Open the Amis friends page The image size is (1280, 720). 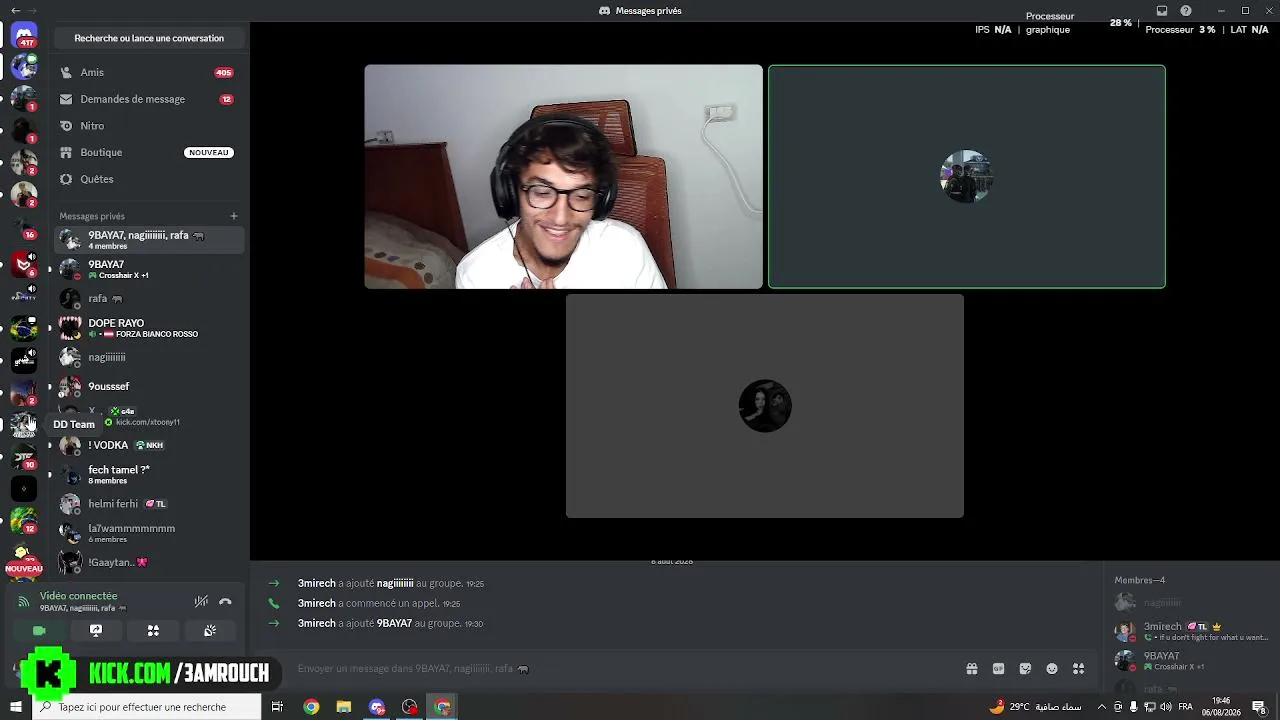(x=149, y=72)
